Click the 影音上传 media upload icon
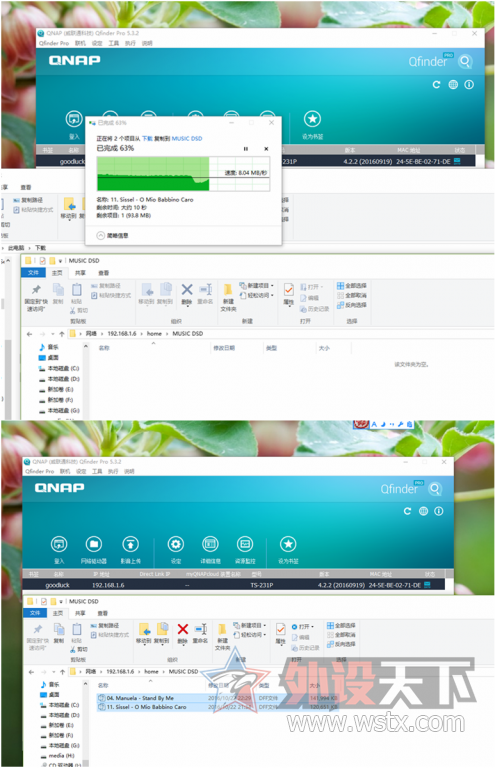Viewport: 495px width, 768px height. [130, 544]
